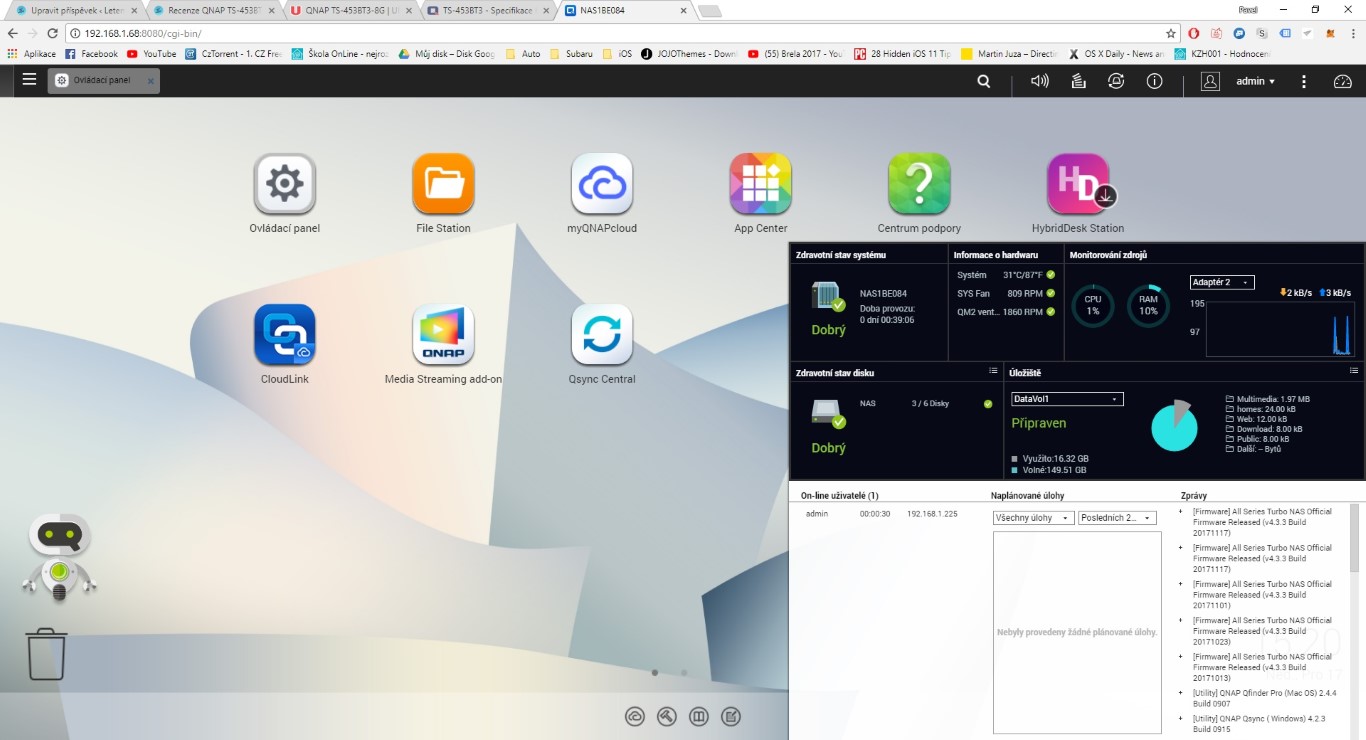Click the browser back arrow
The image size is (1366, 740).
click(13, 33)
